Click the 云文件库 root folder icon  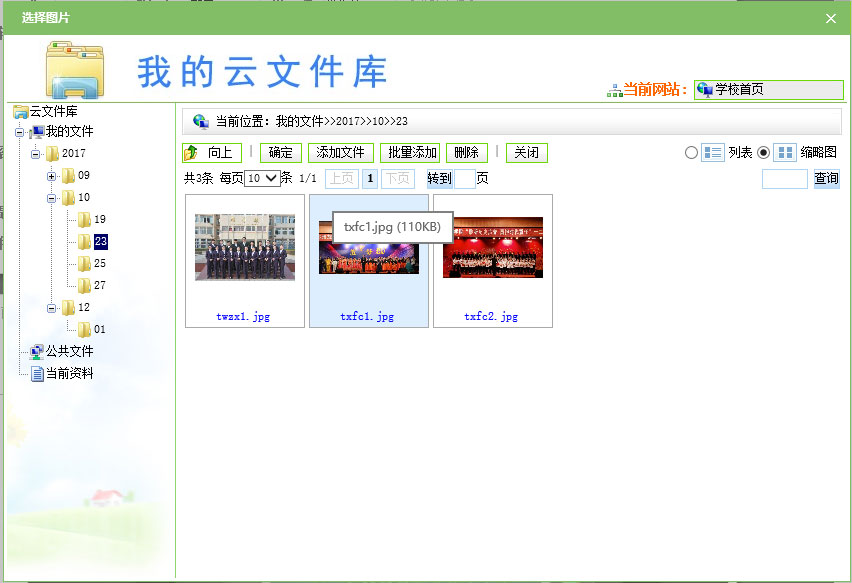(x=20, y=111)
